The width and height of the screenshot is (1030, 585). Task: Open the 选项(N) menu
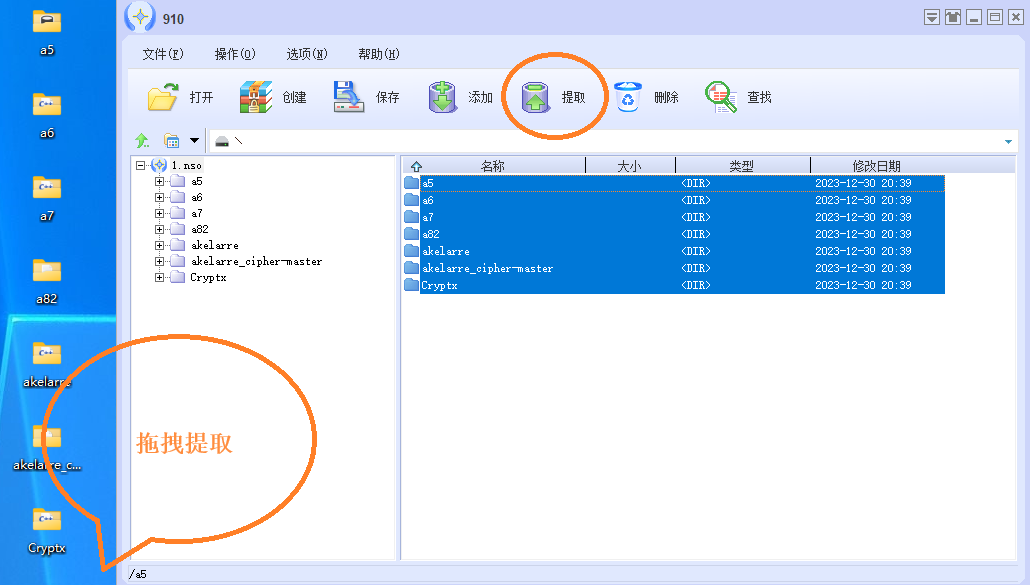(x=306, y=54)
